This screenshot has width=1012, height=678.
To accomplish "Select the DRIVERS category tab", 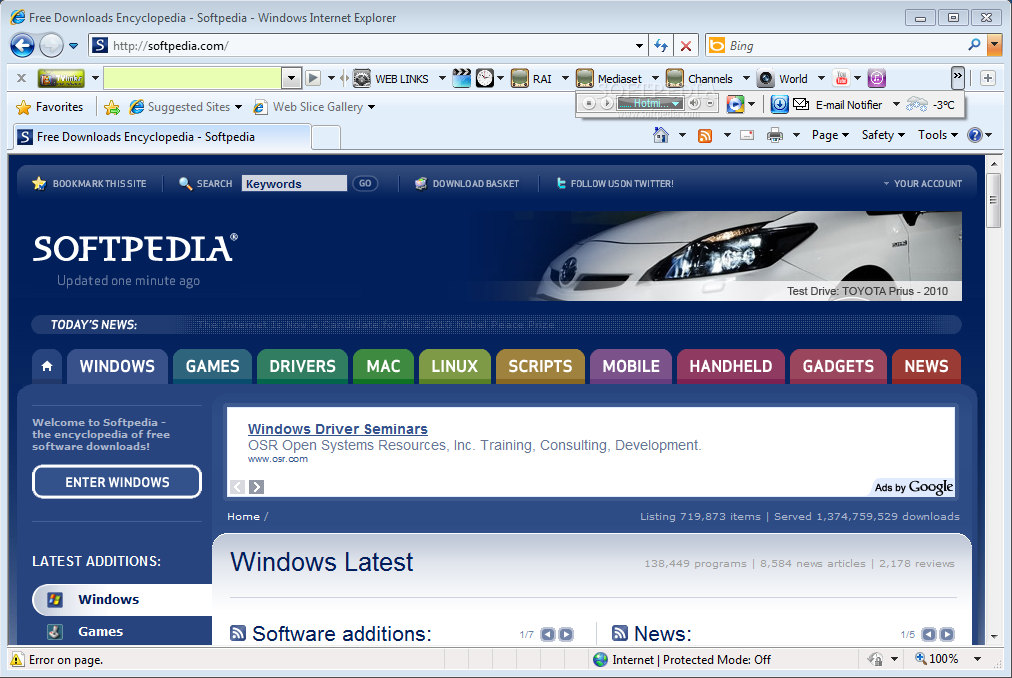I will click(x=302, y=366).
